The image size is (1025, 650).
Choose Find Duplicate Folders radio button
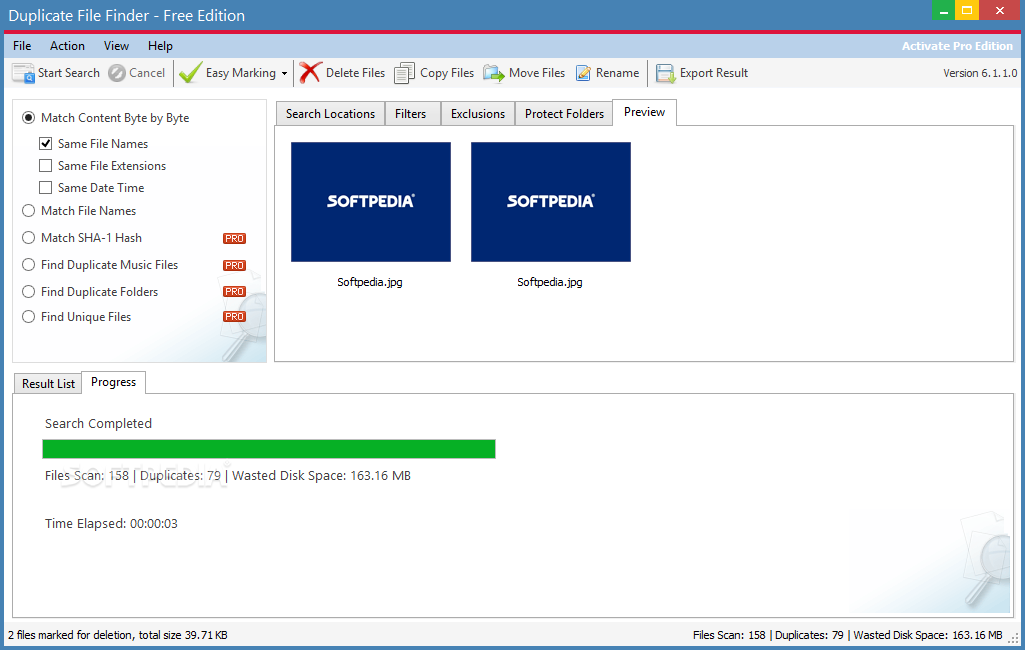point(29,292)
